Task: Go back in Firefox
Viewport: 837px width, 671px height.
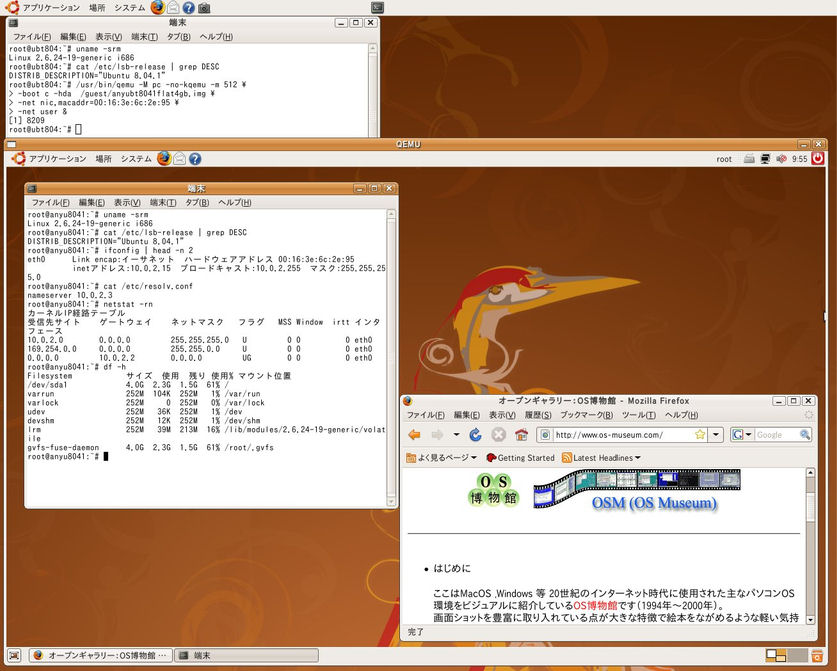Action: click(x=414, y=435)
